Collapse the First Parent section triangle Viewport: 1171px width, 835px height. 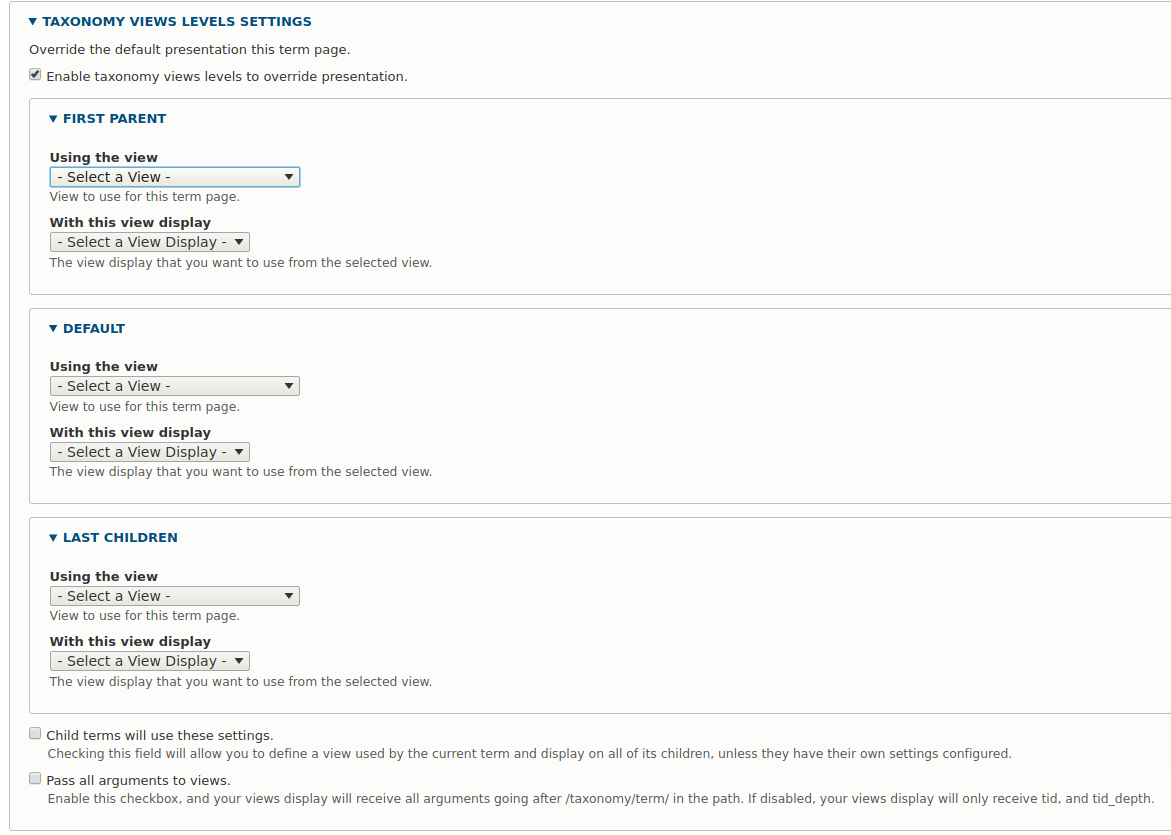click(53, 118)
